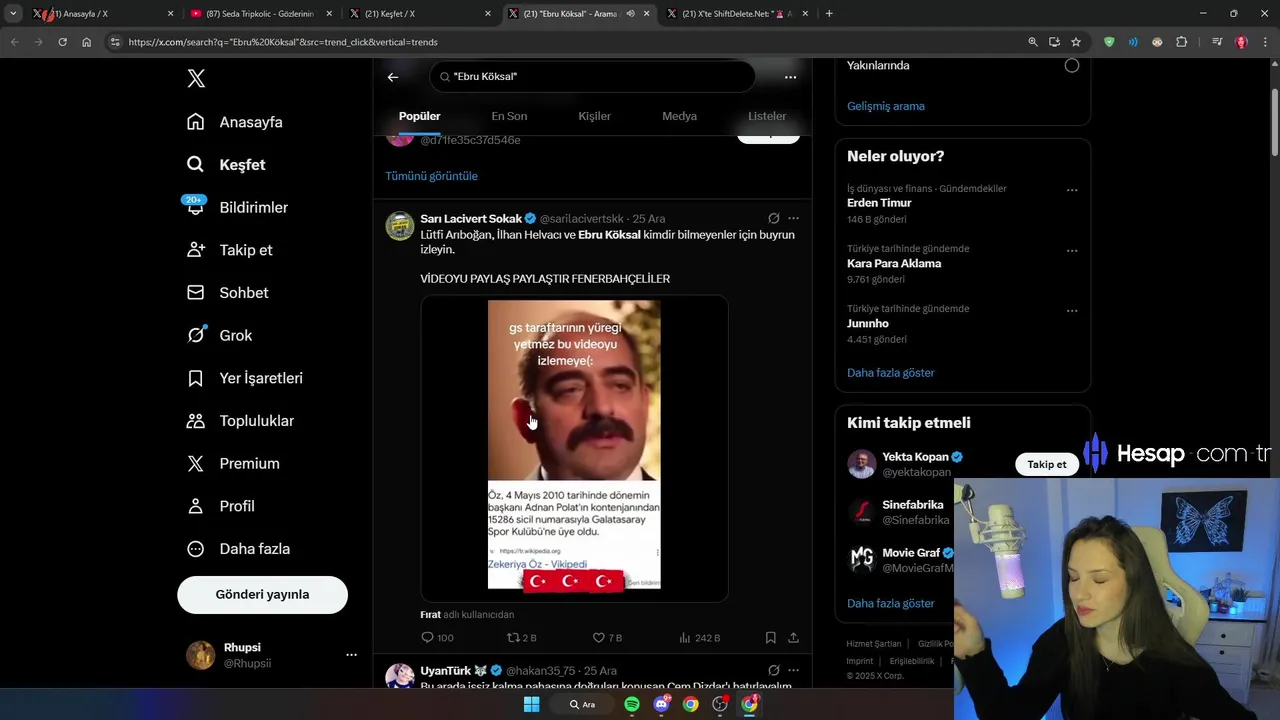The width and height of the screenshot is (1280, 720).
Task: Switch to Listeler tab
Action: pyautogui.click(x=767, y=116)
